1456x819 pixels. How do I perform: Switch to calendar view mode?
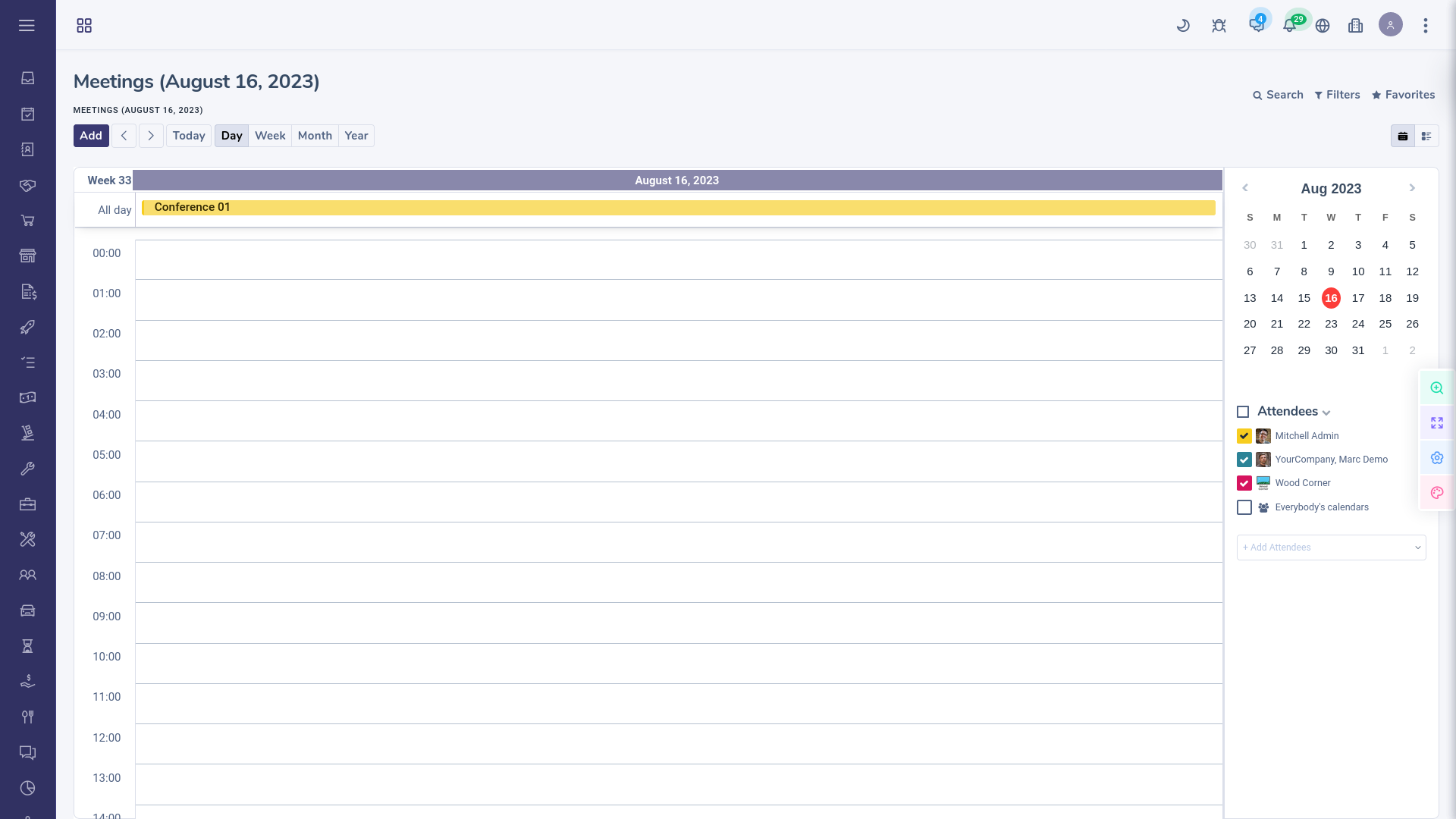click(1402, 136)
